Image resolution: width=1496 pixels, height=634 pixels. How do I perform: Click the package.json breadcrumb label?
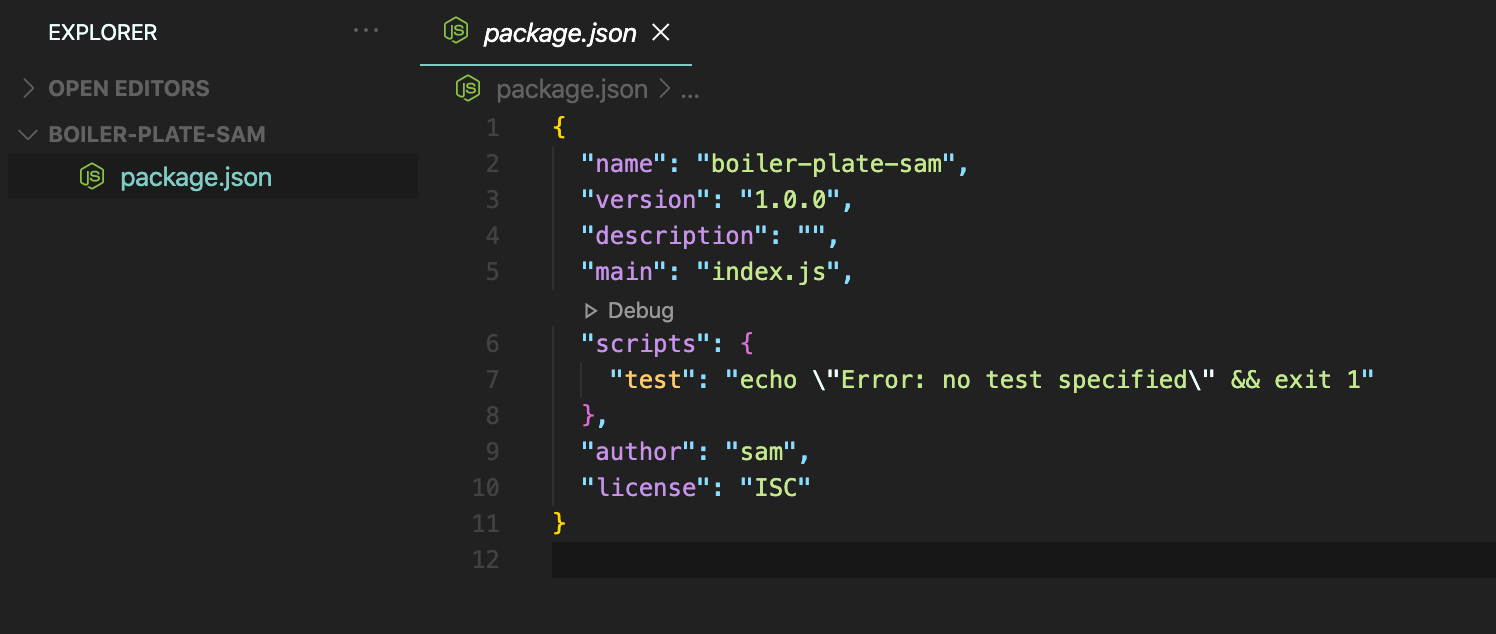(571, 89)
